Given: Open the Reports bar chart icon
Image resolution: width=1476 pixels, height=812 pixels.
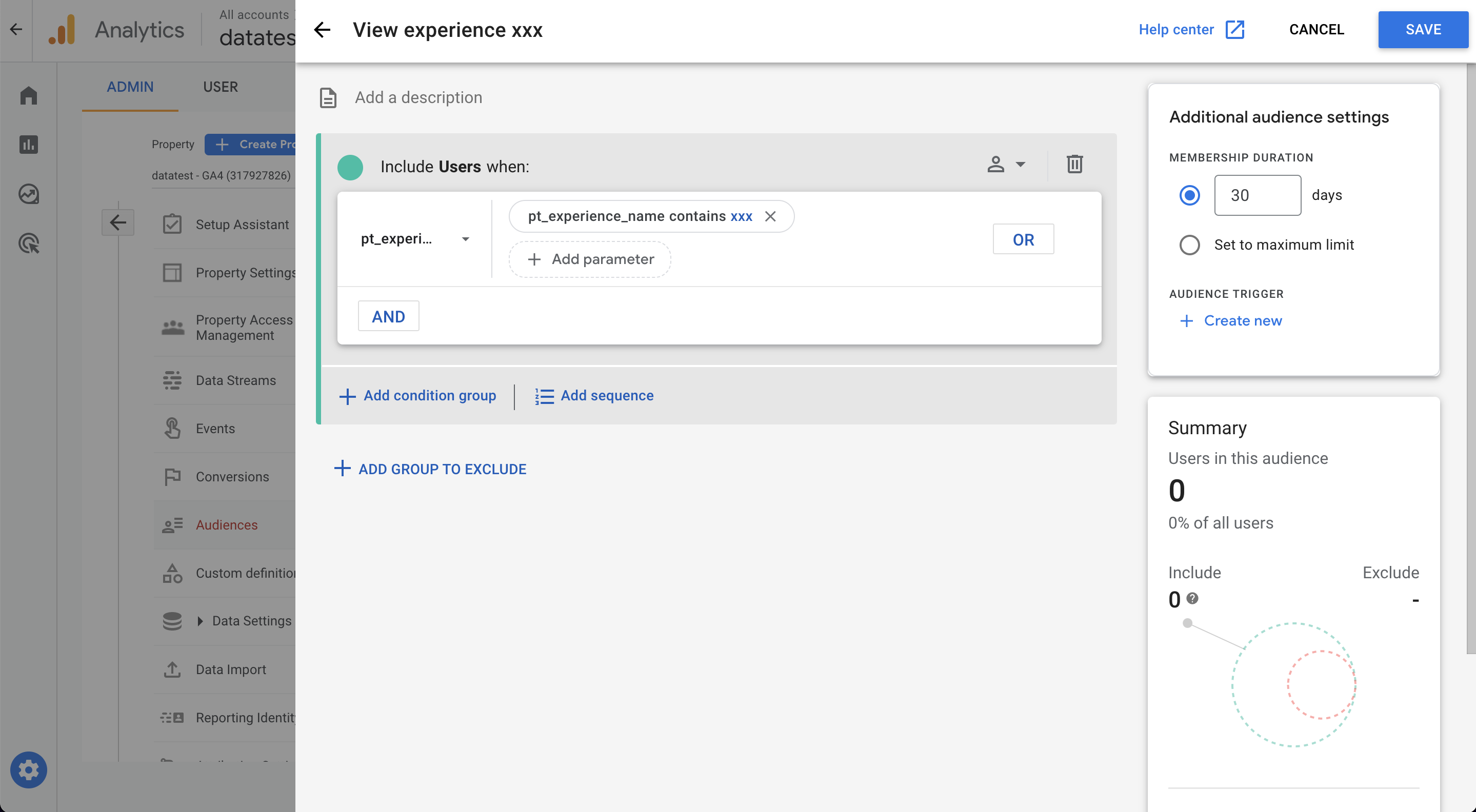Looking at the screenshot, I should click(x=28, y=145).
